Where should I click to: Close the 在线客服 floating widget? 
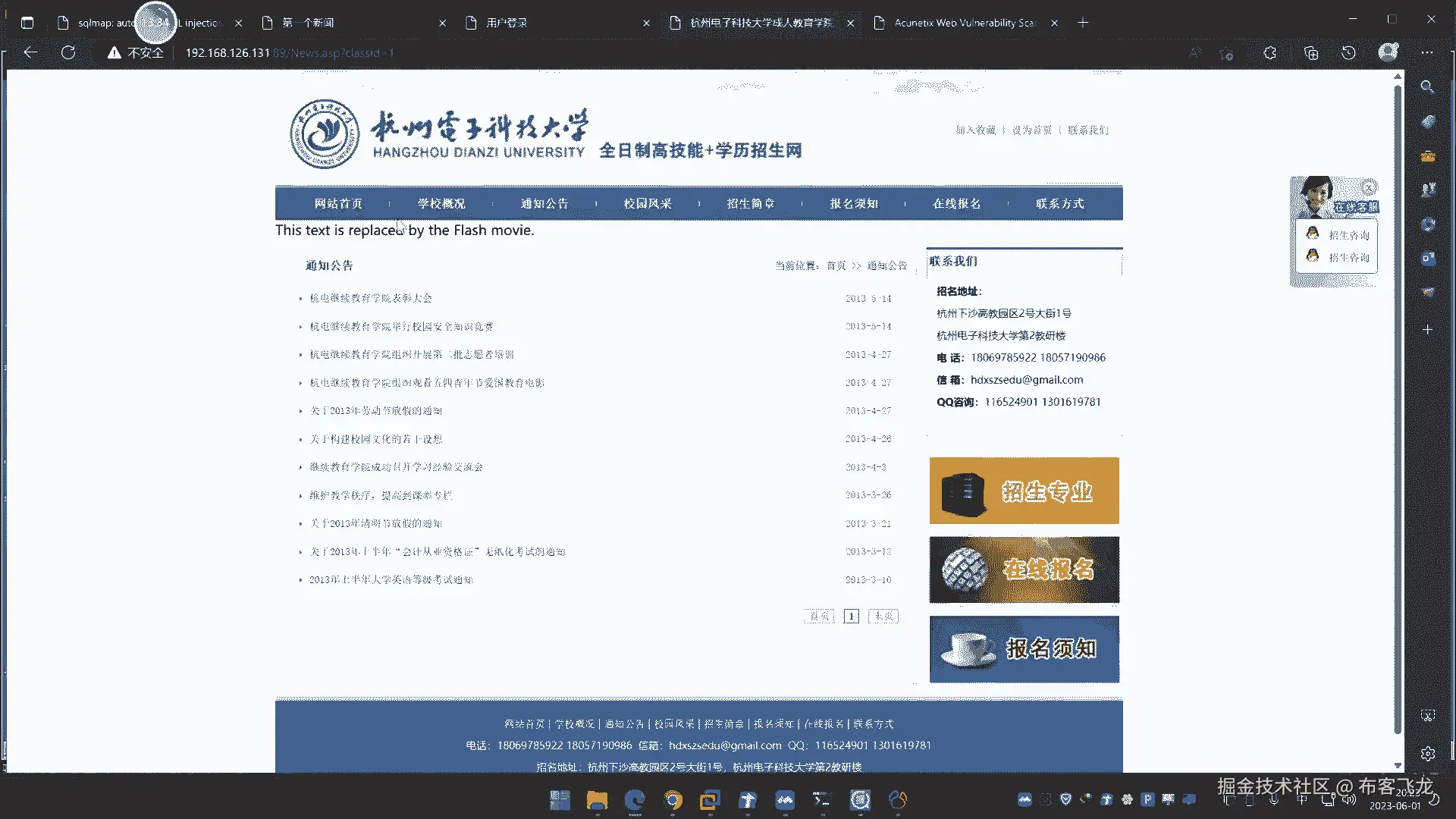click(x=1369, y=187)
